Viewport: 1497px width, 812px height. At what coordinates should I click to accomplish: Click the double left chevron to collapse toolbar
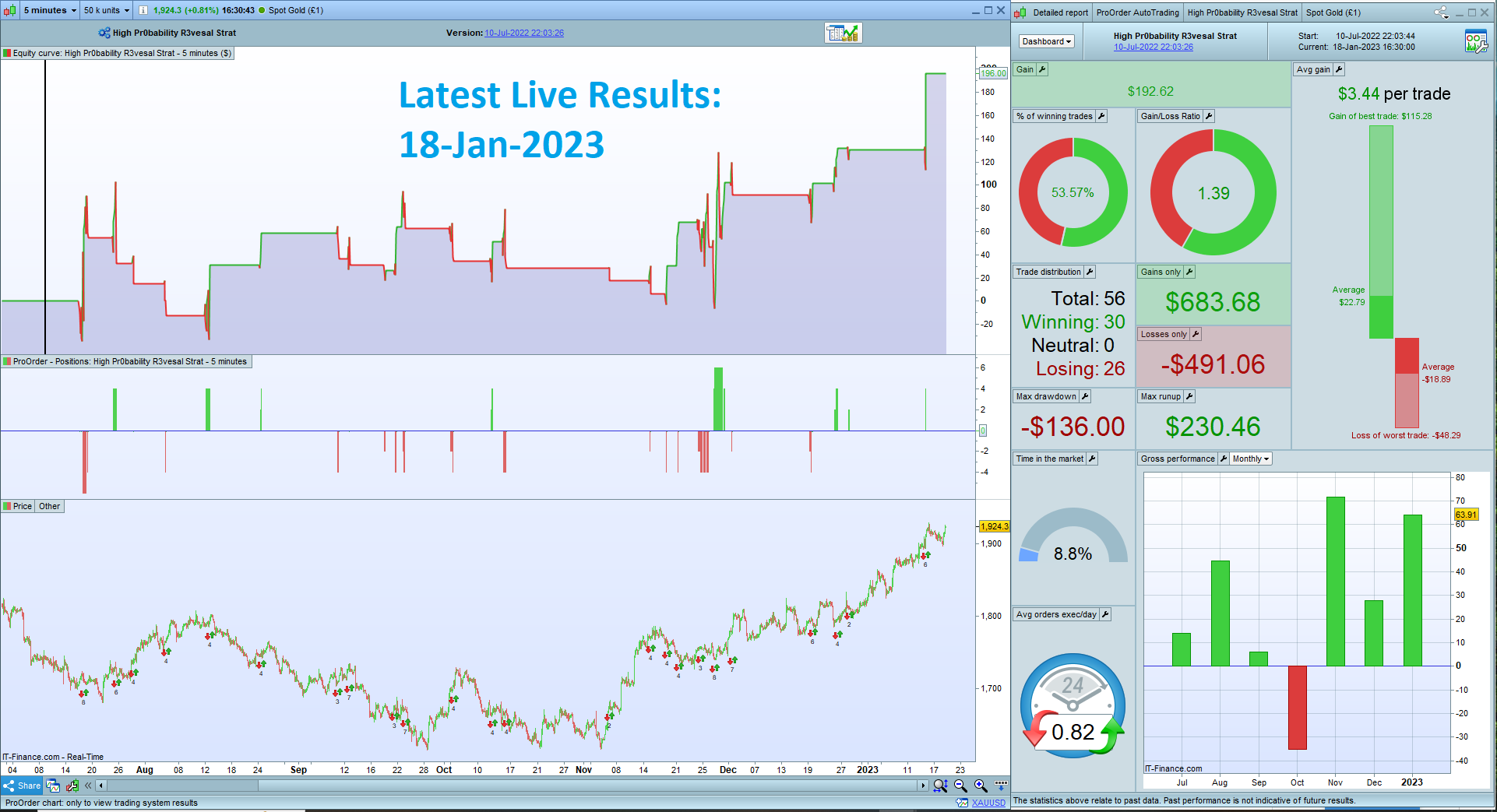88,786
